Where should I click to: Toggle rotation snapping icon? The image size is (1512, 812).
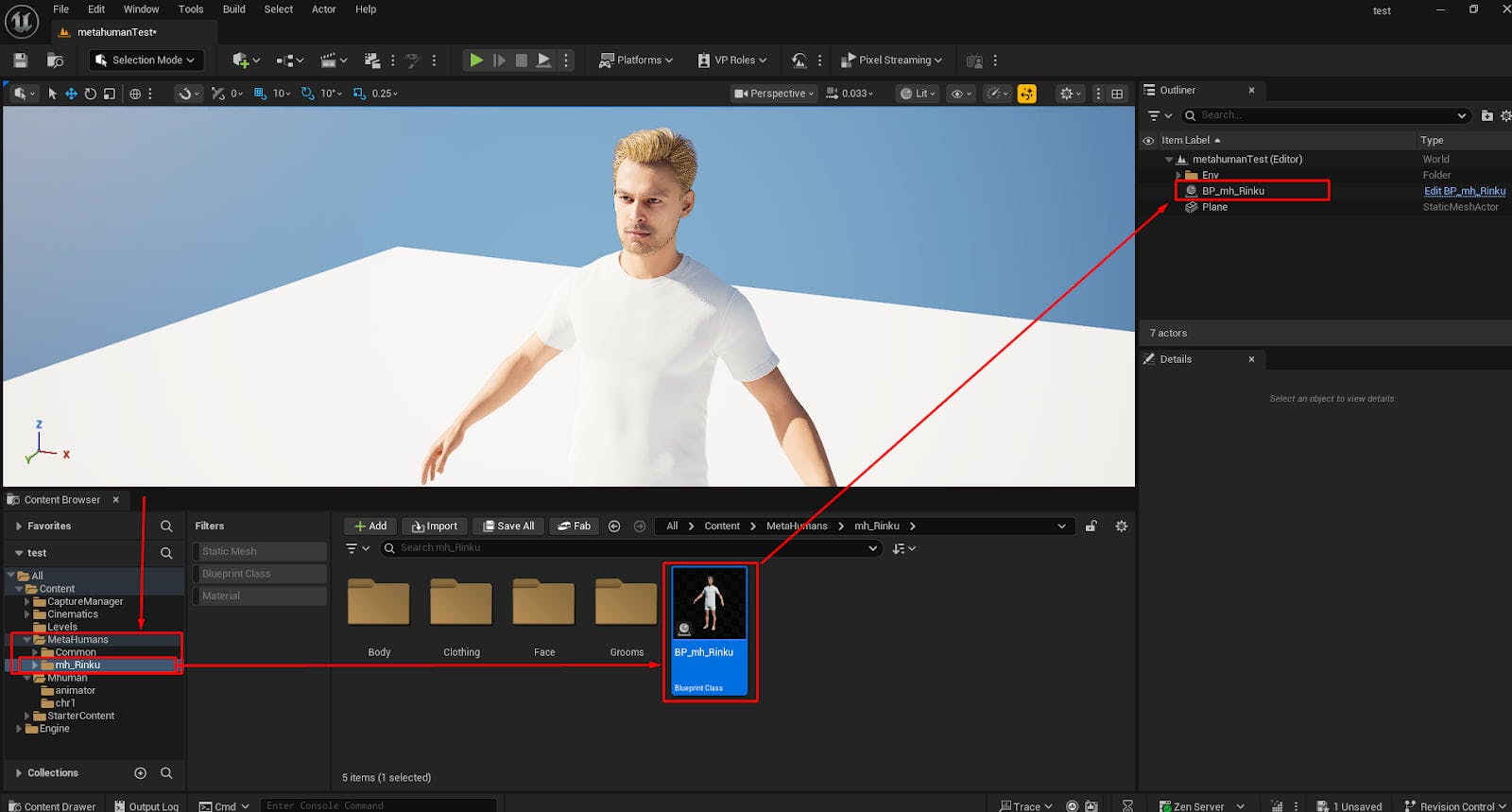tap(307, 94)
